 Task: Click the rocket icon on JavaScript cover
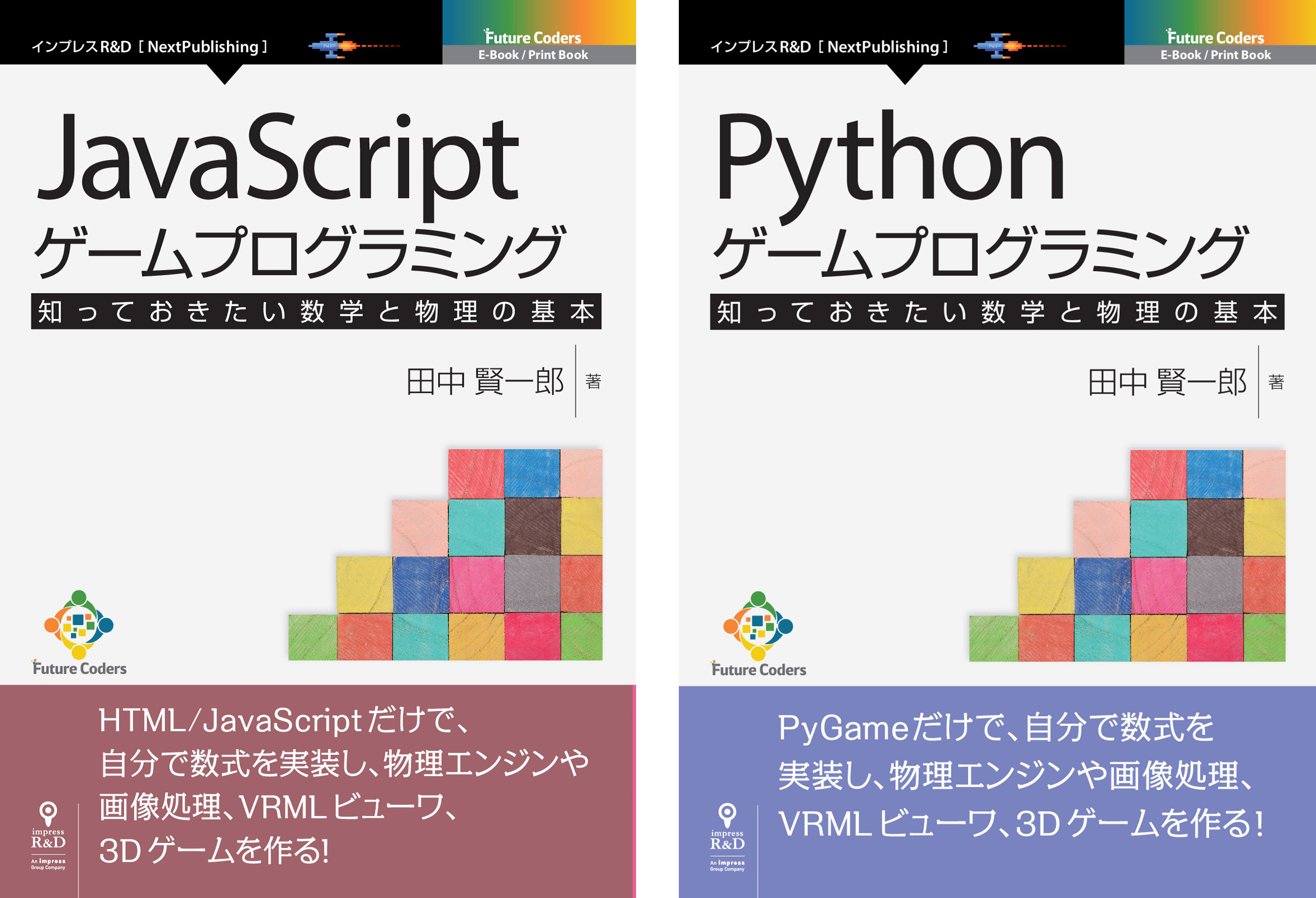click(354, 46)
